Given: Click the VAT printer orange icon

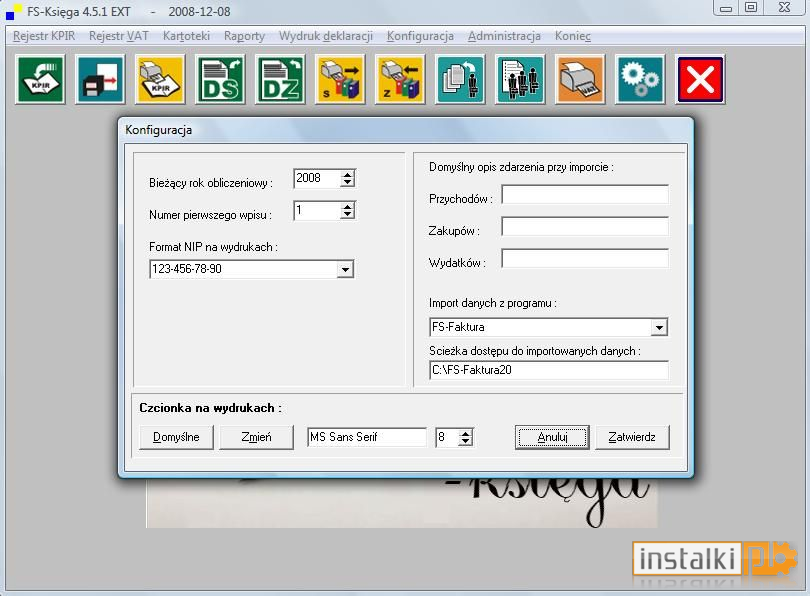Looking at the screenshot, I should pos(580,80).
